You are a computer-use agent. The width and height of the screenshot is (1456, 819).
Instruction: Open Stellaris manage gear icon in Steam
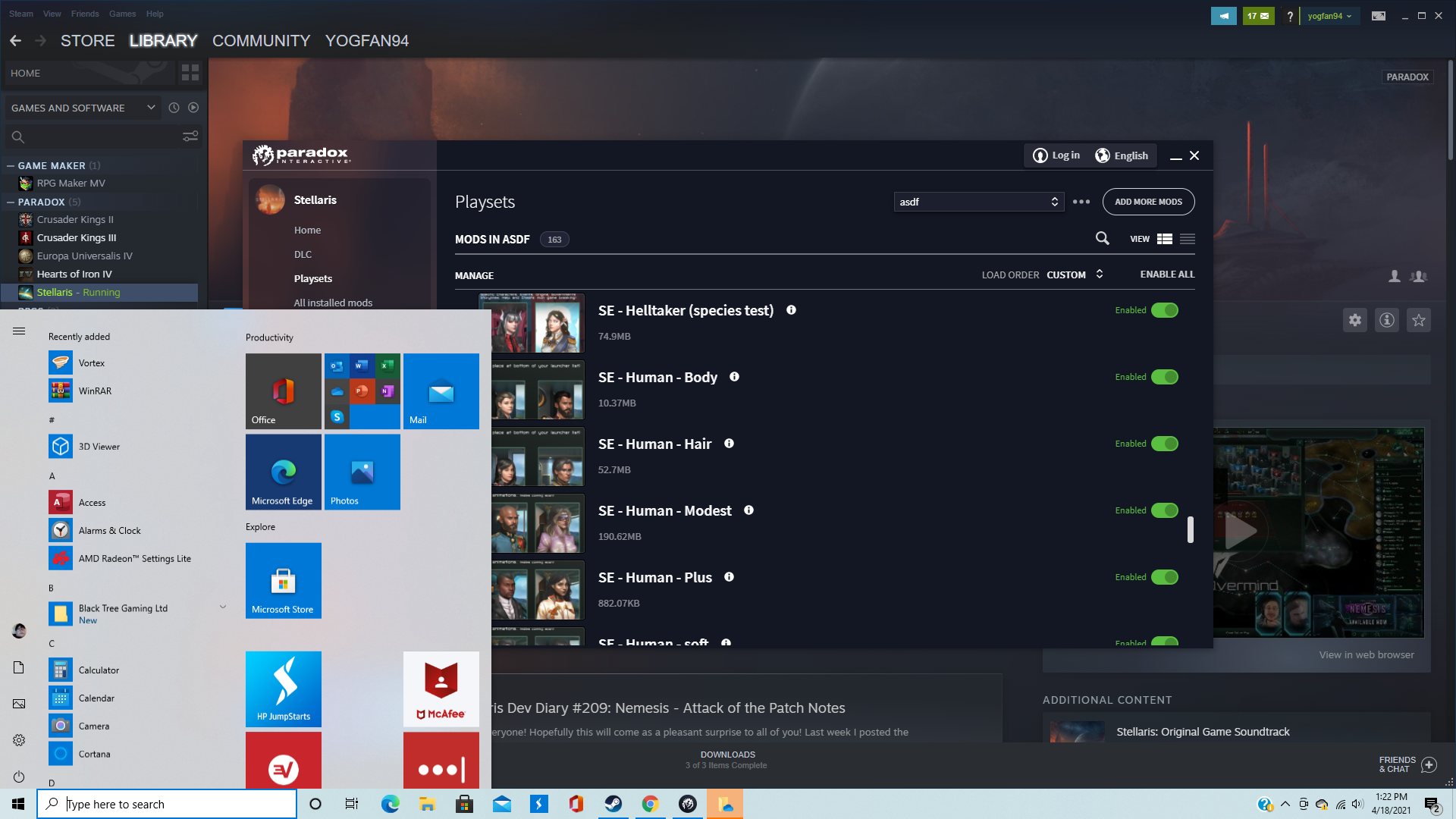click(x=1355, y=320)
